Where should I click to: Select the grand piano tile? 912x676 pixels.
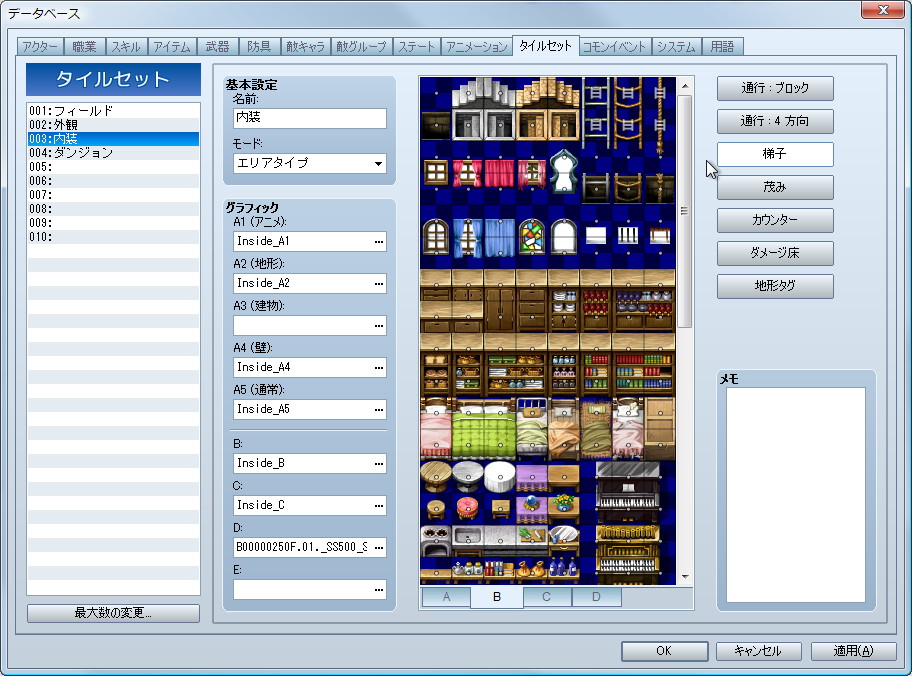pyautogui.click(x=628, y=493)
